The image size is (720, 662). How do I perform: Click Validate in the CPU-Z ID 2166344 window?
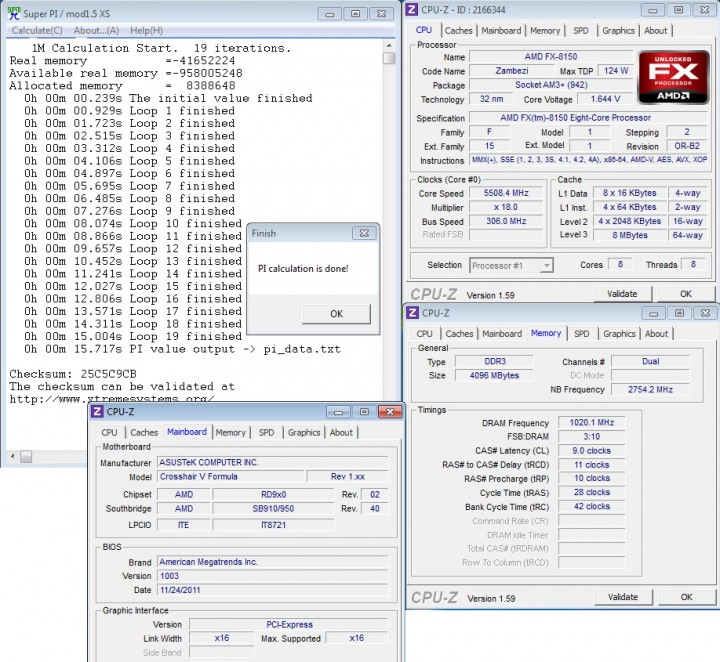pyautogui.click(x=622, y=294)
